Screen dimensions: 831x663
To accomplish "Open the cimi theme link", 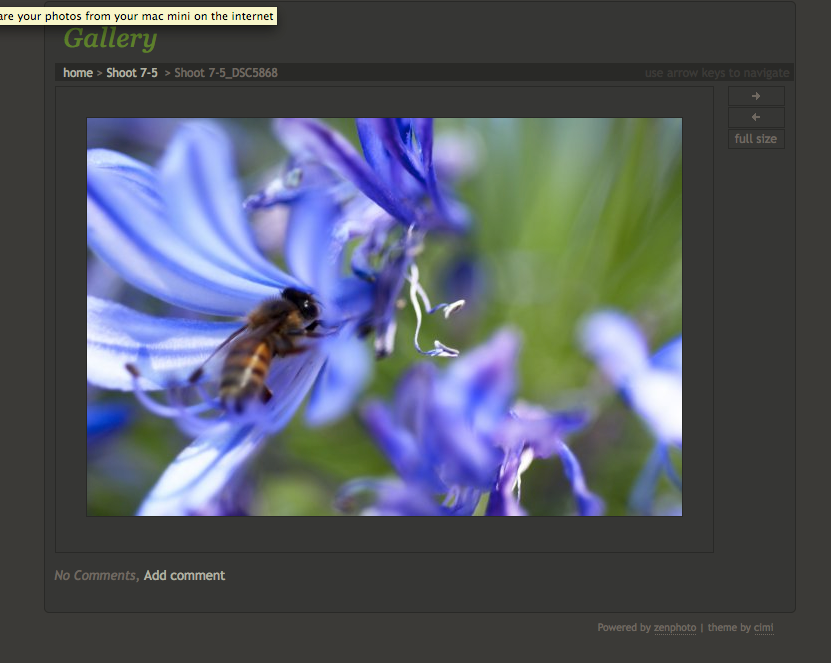I will click(x=764, y=627).
